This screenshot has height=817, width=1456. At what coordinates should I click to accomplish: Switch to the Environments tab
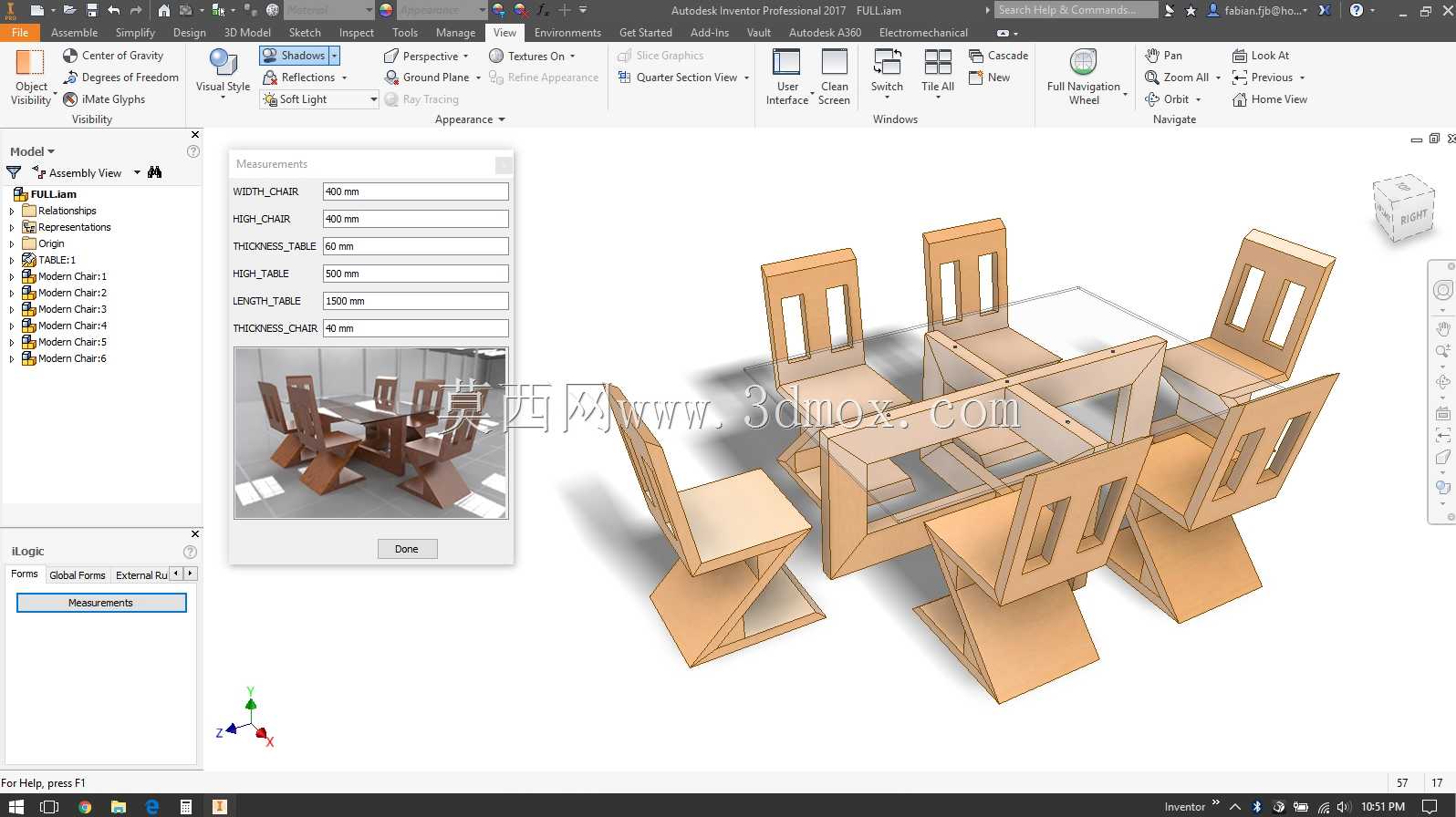point(567,33)
